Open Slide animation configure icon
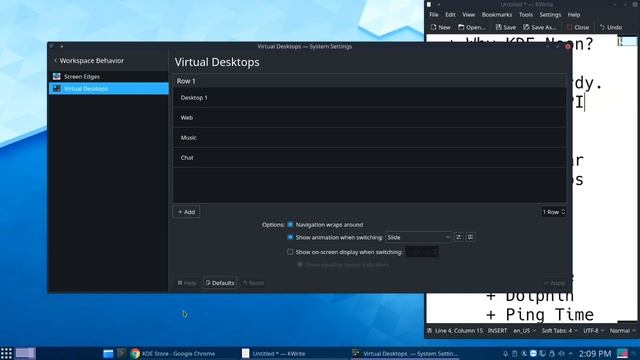640x360 pixels. pyautogui.click(x=458, y=237)
